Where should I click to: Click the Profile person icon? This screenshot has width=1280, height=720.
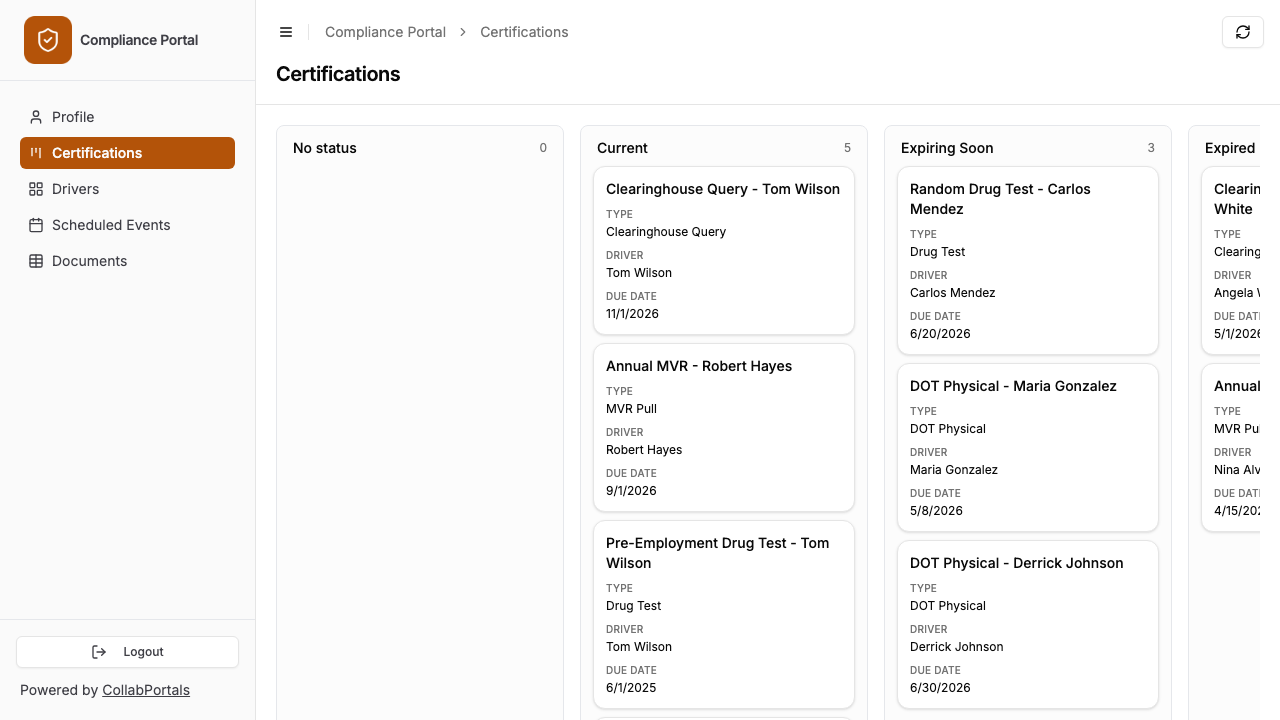36,117
